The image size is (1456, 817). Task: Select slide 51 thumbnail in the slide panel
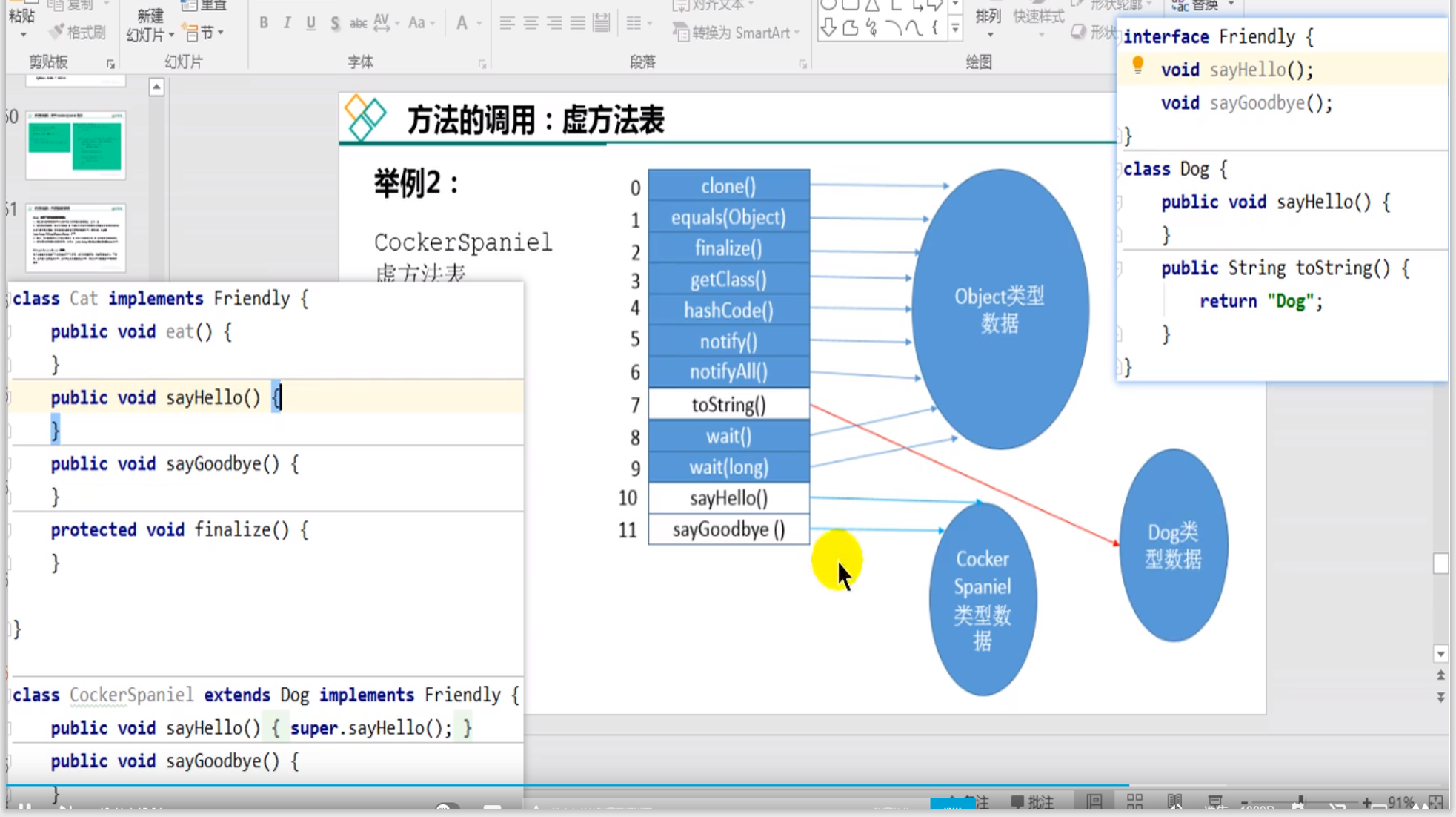(76, 238)
